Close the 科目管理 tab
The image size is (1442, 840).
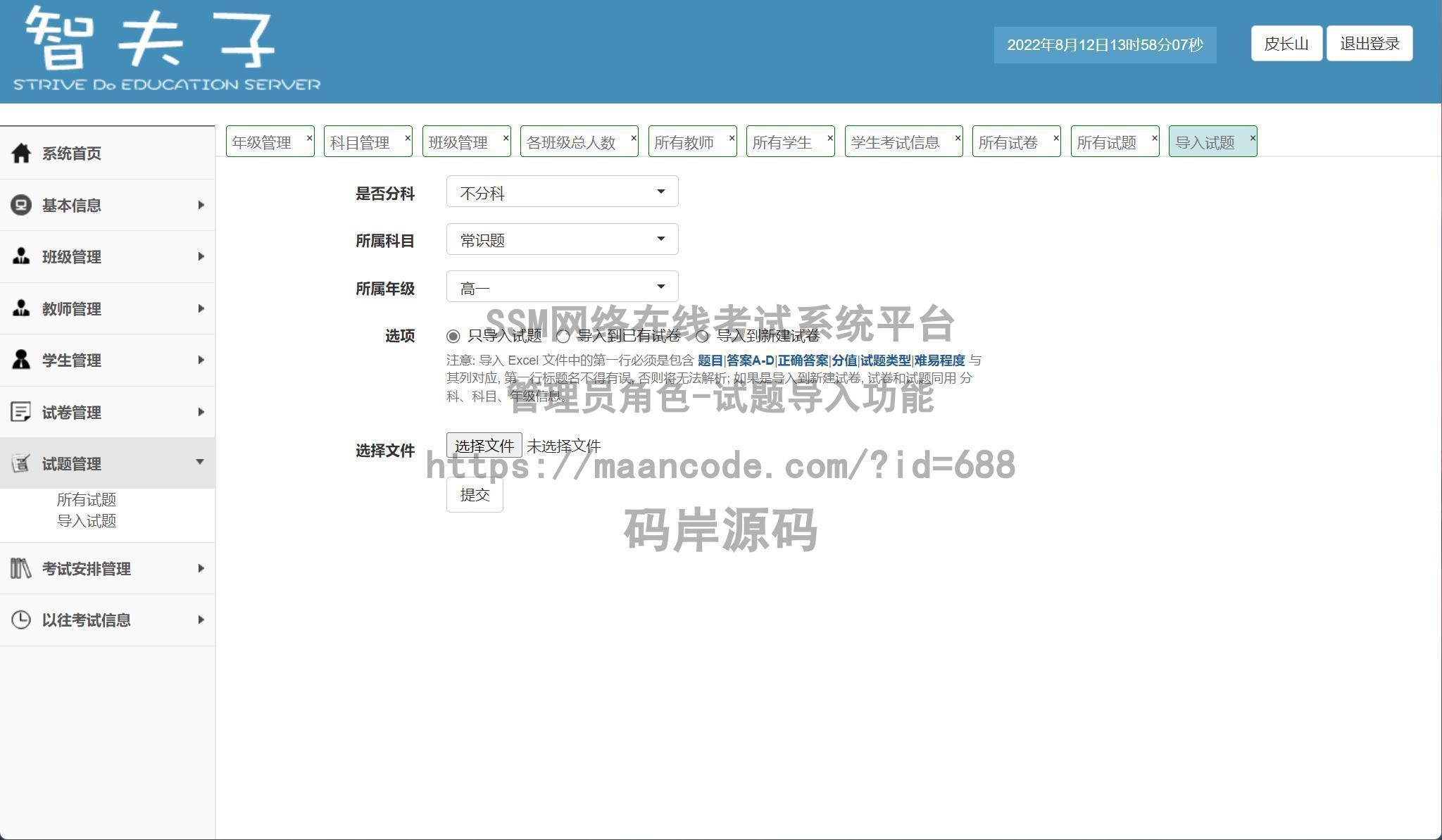click(407, 138)
